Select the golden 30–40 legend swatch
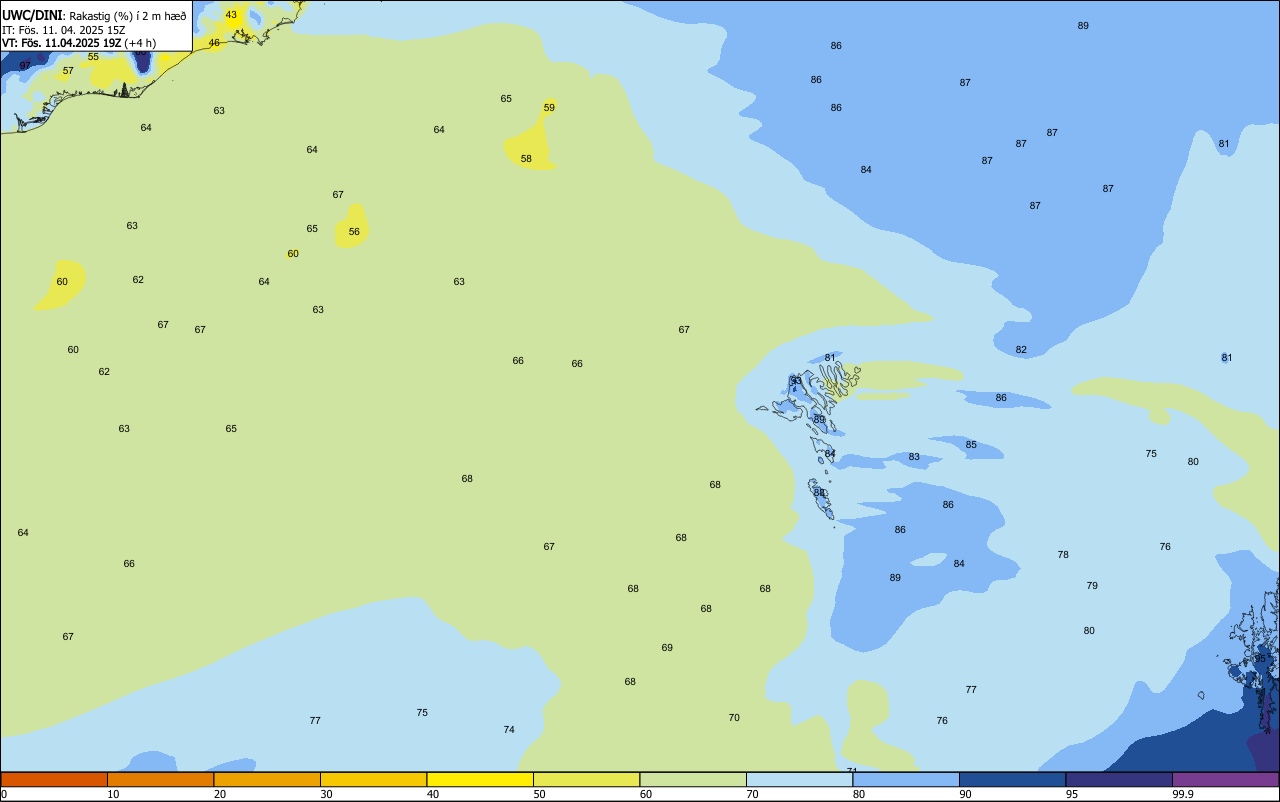 point(373,779)
